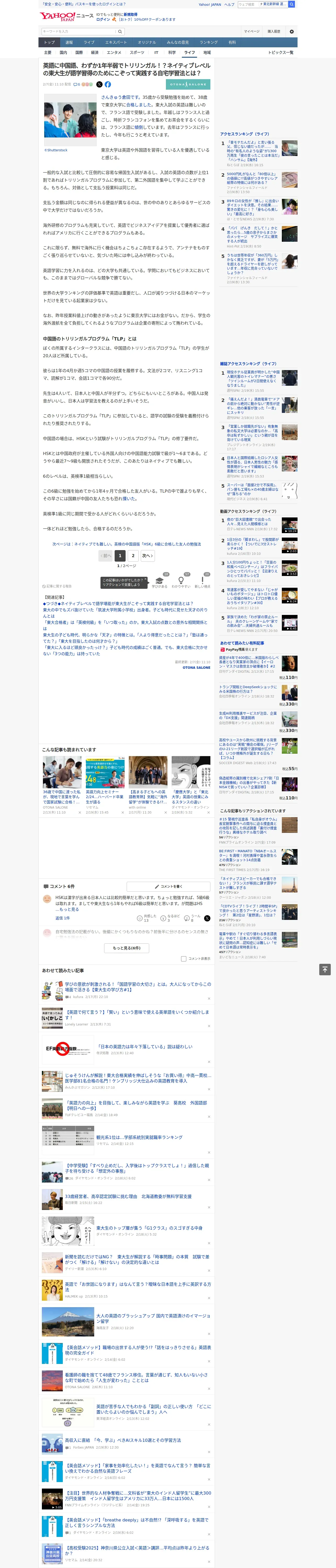This screenshot has height=1568, width=336.
Task: Open the ランキング navigation tab
Action: (x=209, y=43)
